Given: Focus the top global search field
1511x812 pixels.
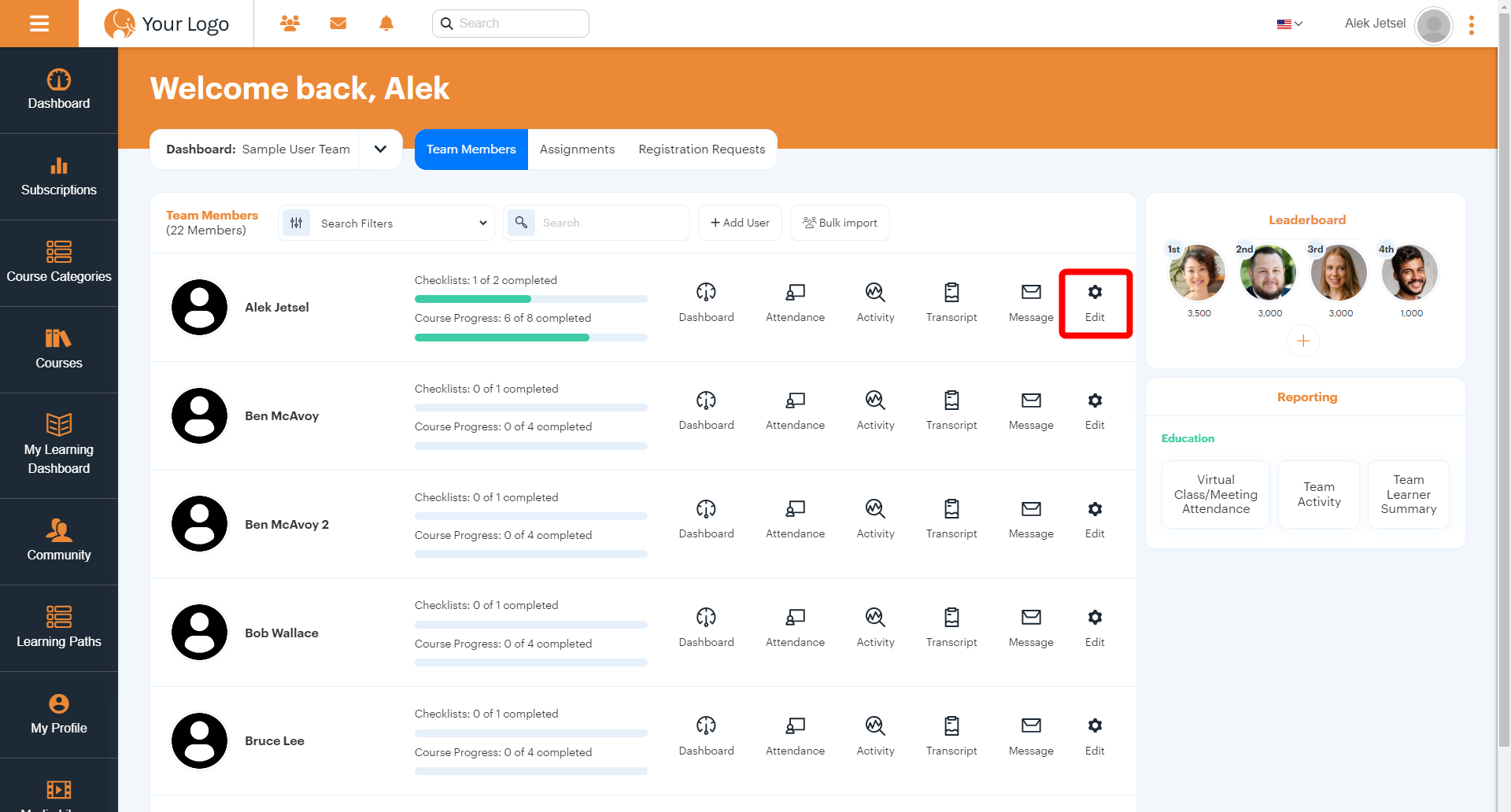Looking at the screenshot, I should 510,24.
